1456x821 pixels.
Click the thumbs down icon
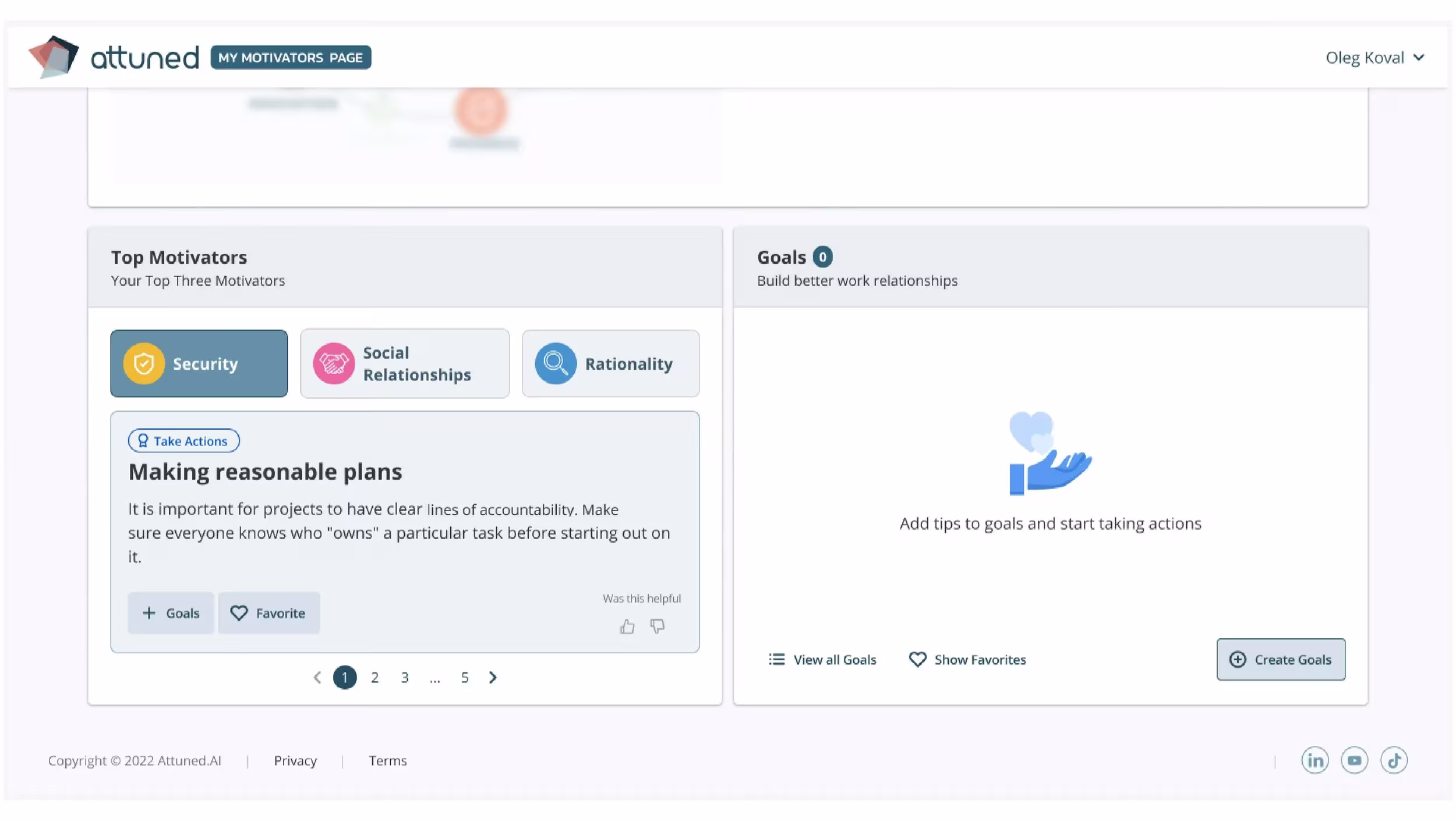pos(658,627)
